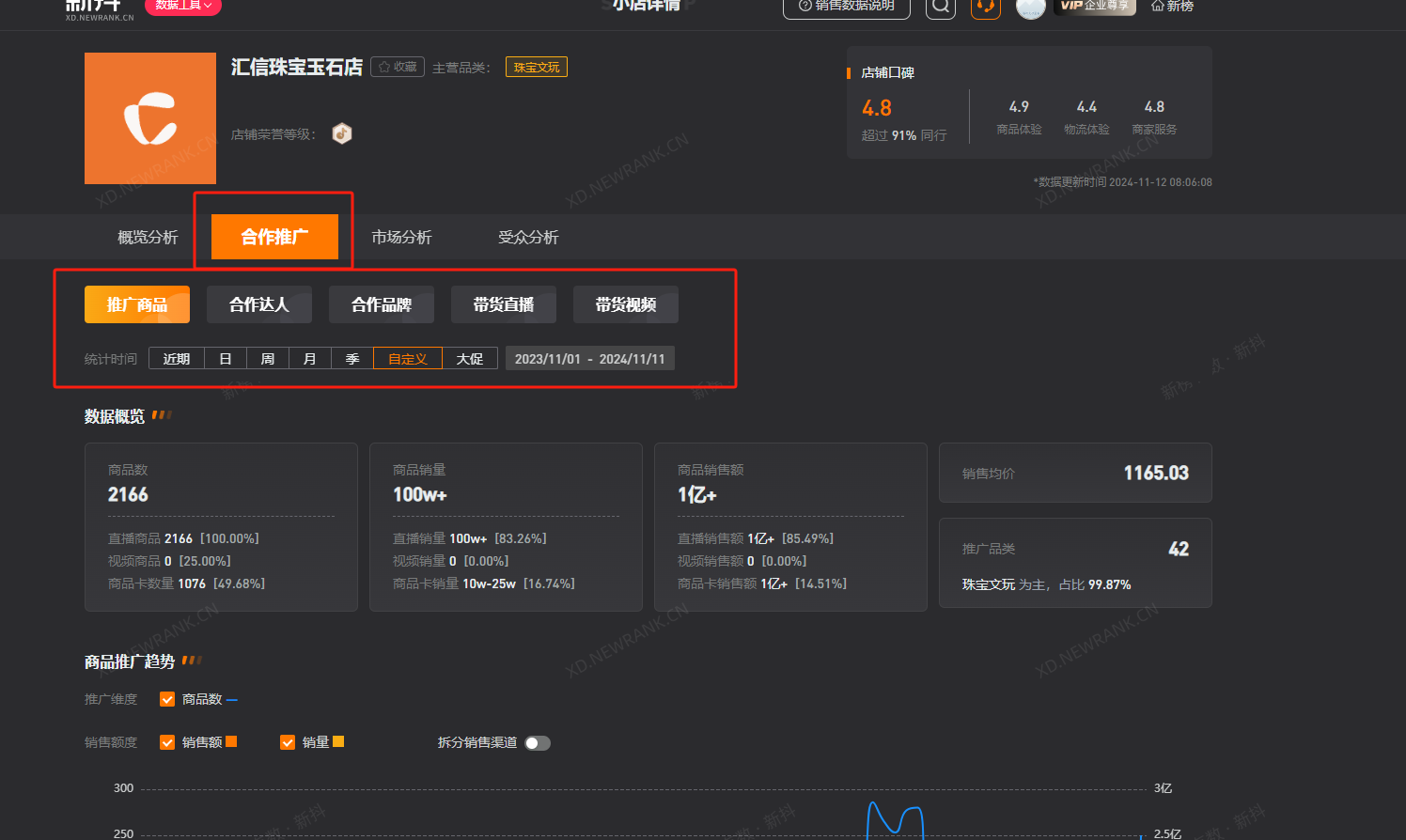Switch to 概览分析 tab
The height and width of the screenshot is (840, 1406).
click(x=148, y=237)
